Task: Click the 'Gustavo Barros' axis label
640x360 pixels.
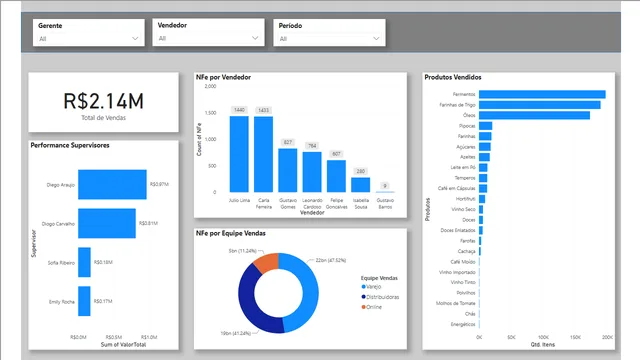Action: coord(385,203)
